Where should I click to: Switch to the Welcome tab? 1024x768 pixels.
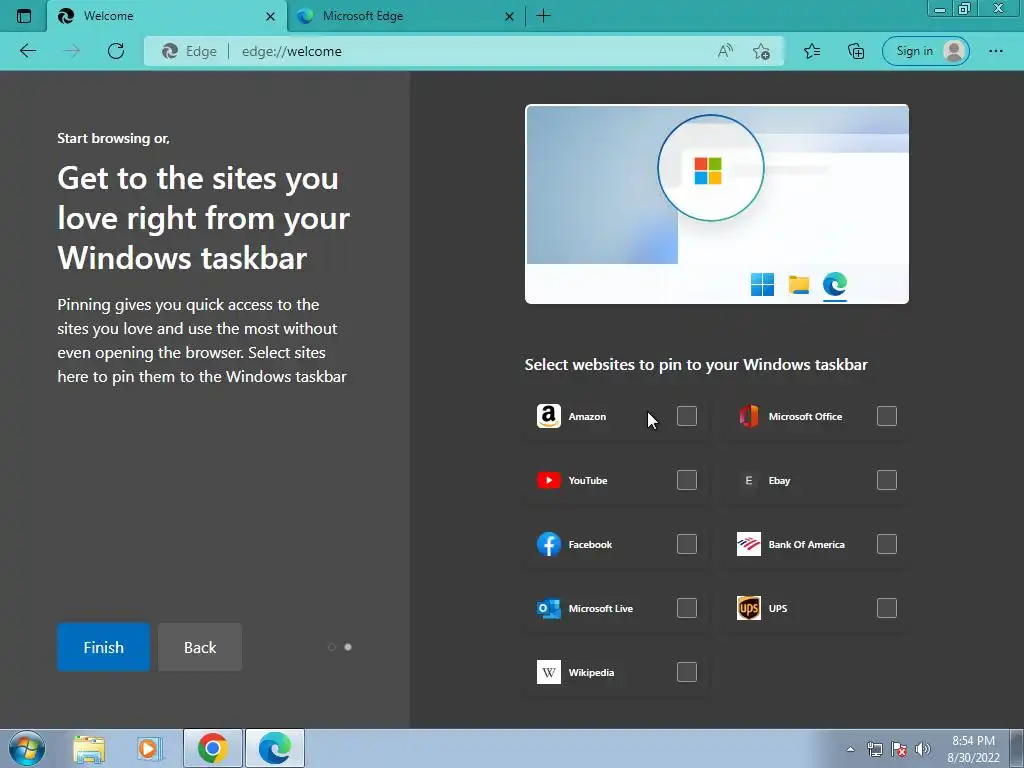(x=167, y=16)
